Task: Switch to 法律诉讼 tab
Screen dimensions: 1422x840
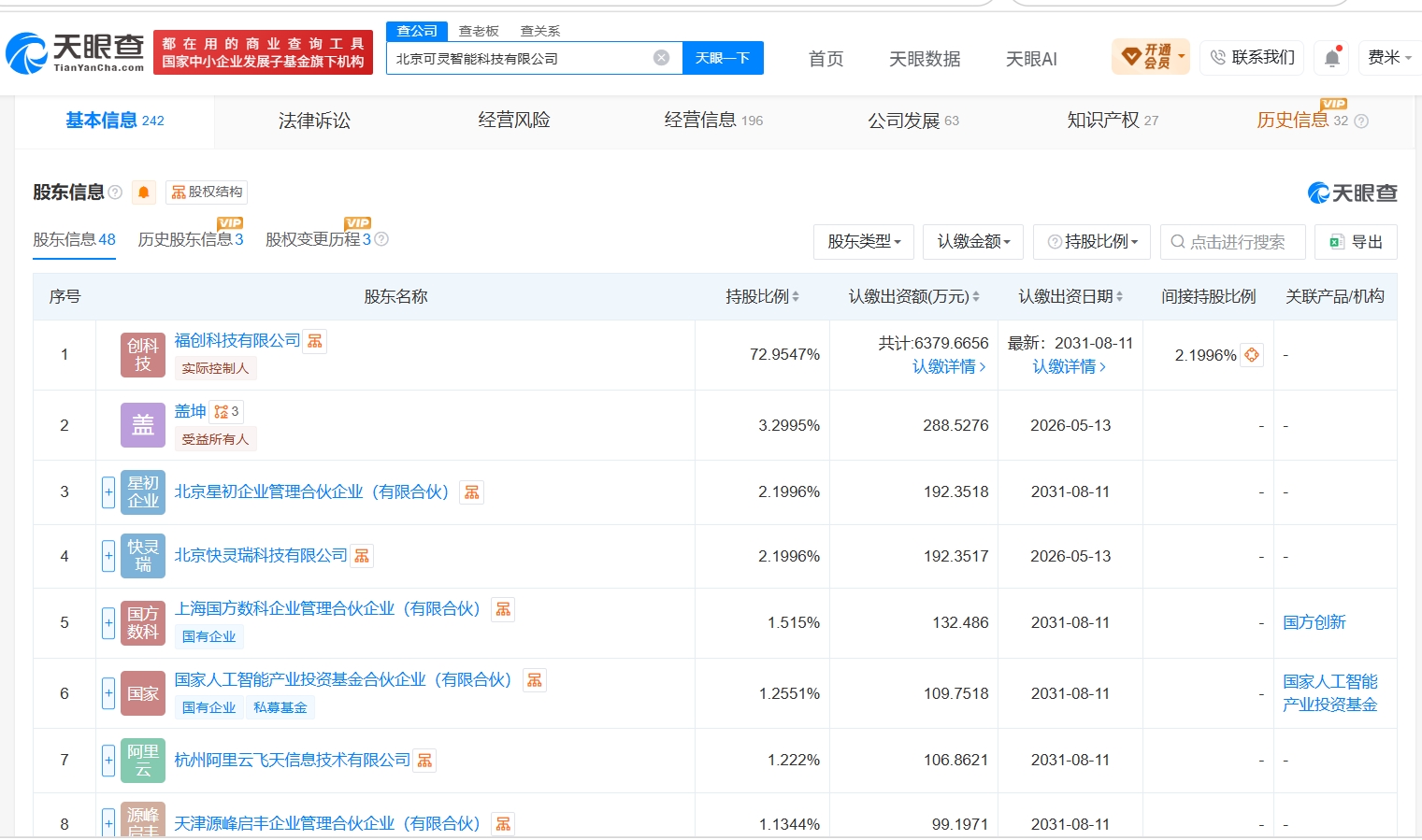Action: tap(314, 121)
